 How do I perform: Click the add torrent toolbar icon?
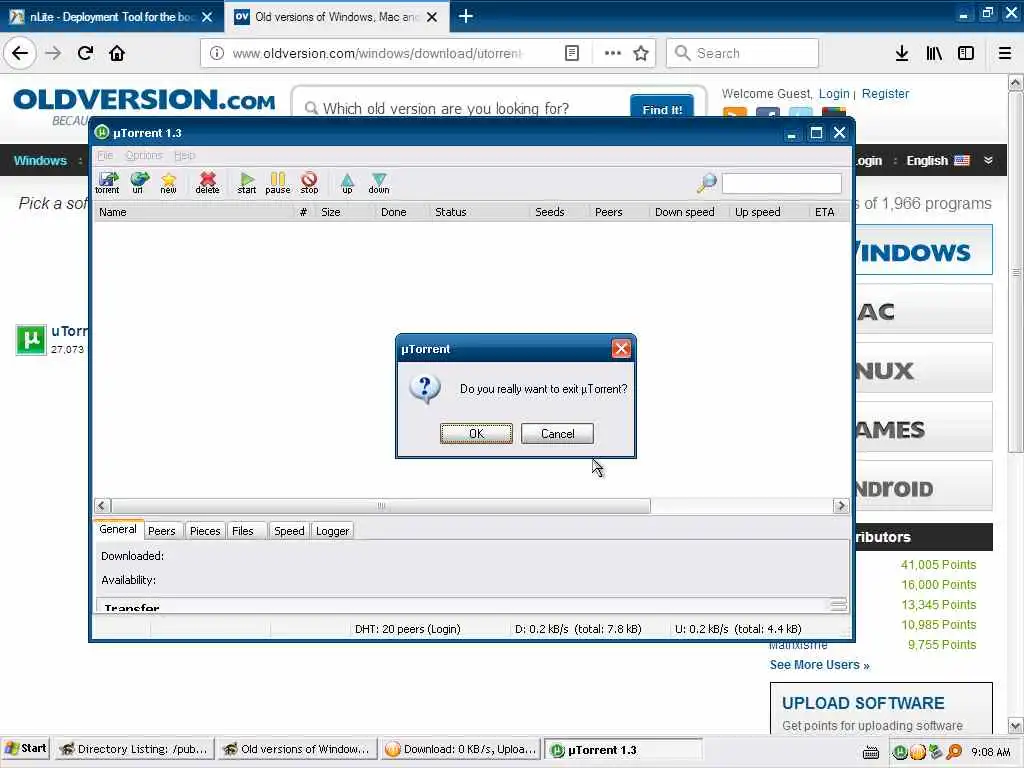[107, 183]
